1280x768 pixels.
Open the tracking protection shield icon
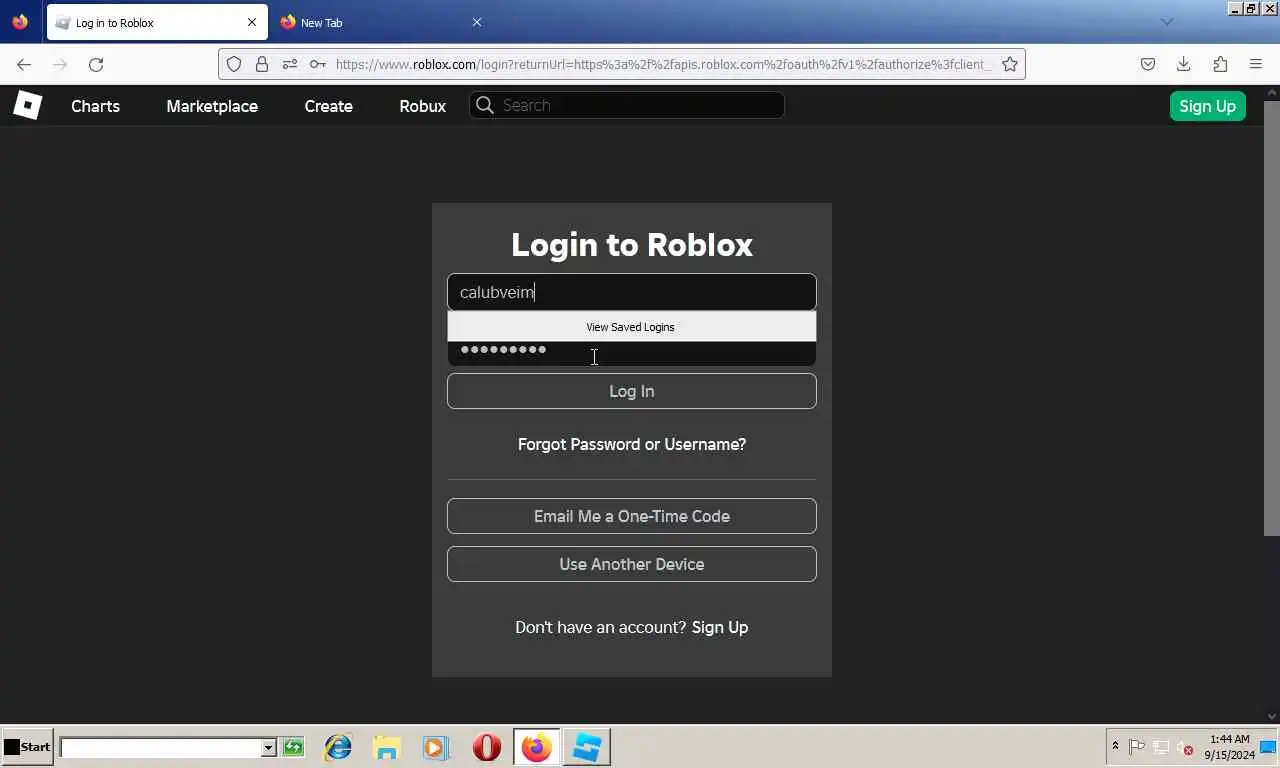pyautogui.click(x=234, y=64)
